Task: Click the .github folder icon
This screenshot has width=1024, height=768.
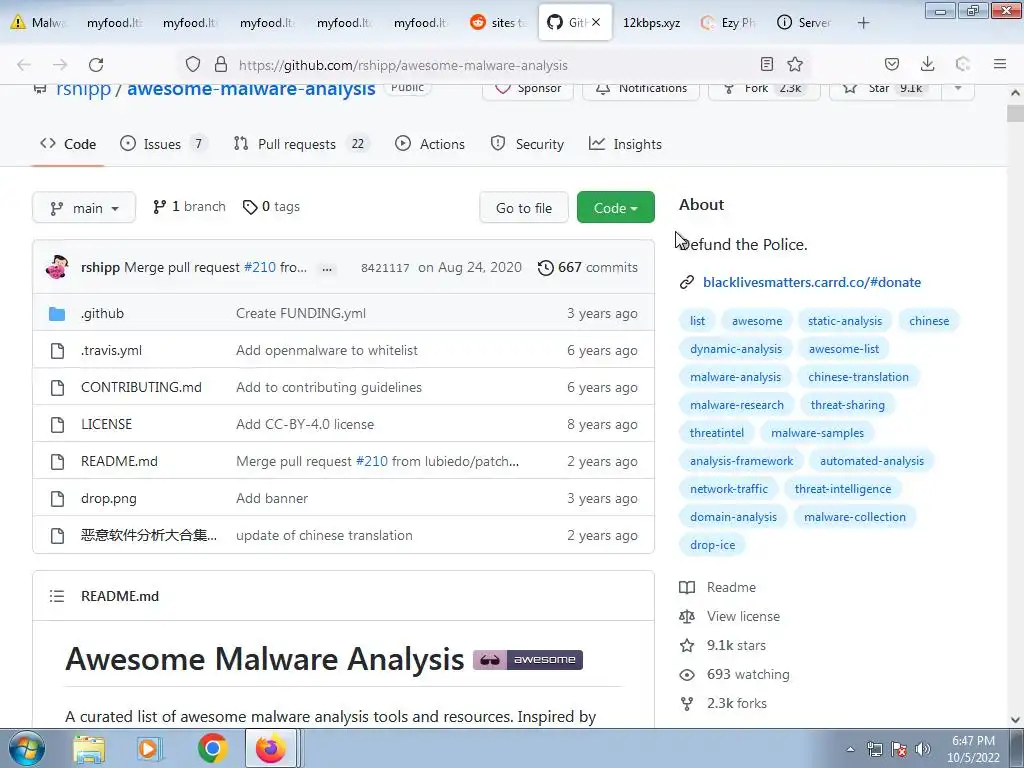Action: (x=57, y=314)
